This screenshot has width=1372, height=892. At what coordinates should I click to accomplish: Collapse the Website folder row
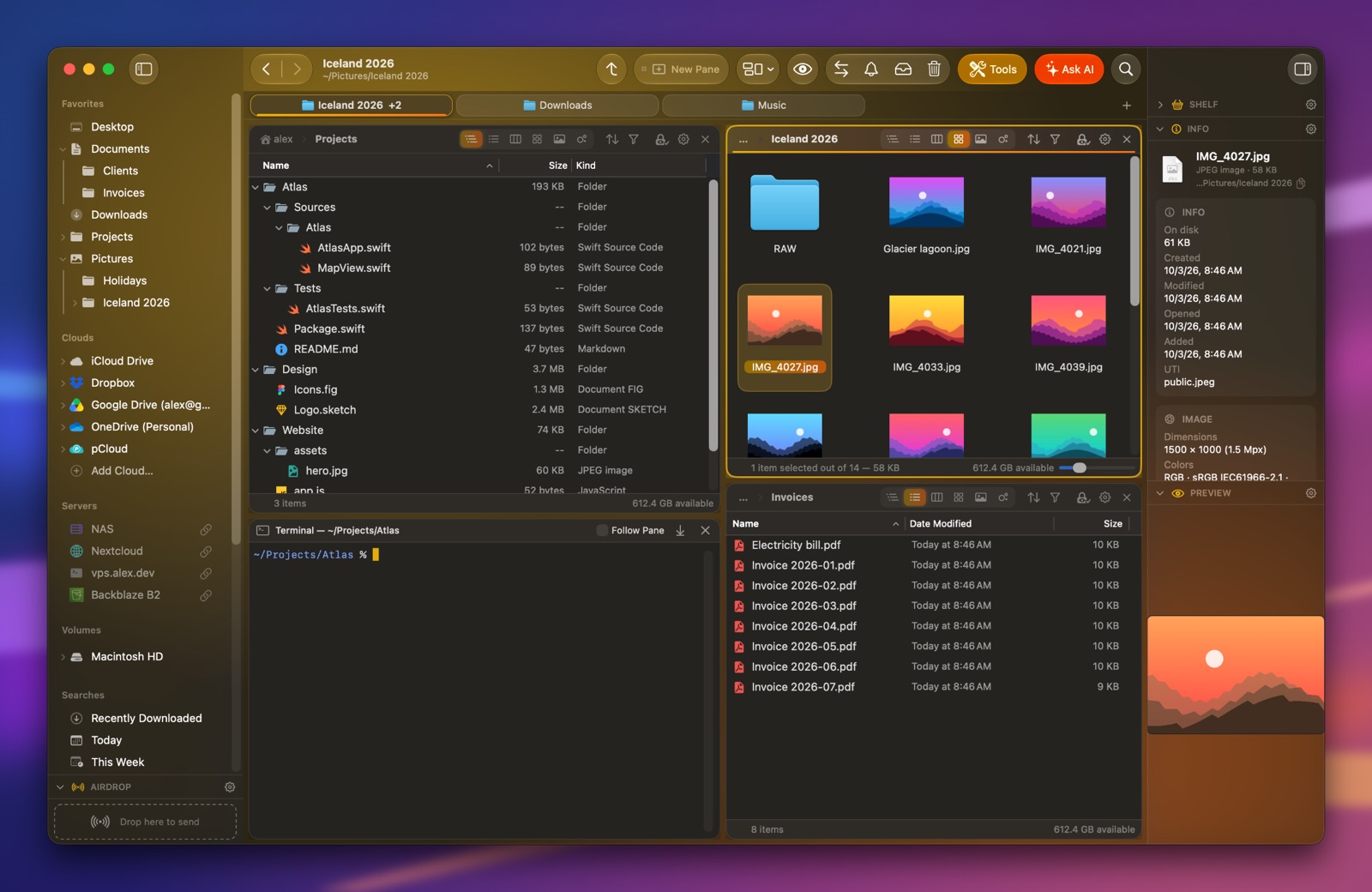tap(256, 431)
